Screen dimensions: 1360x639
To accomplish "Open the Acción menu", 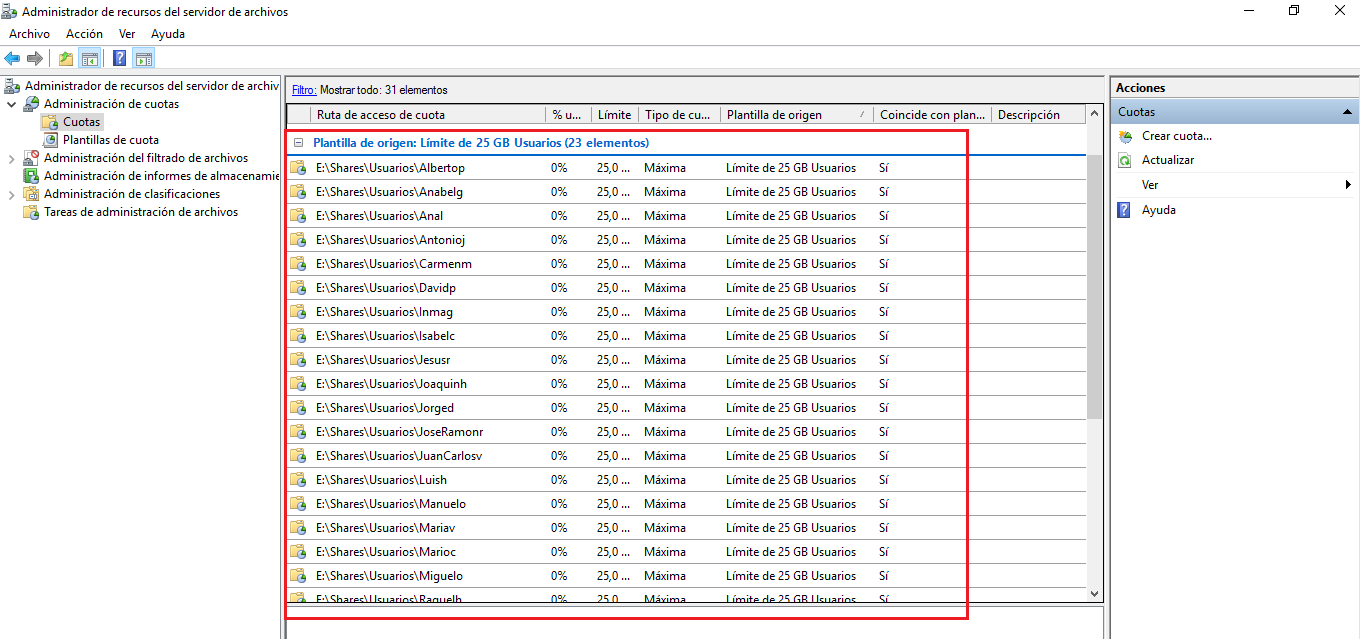I will tap(84, 34).
